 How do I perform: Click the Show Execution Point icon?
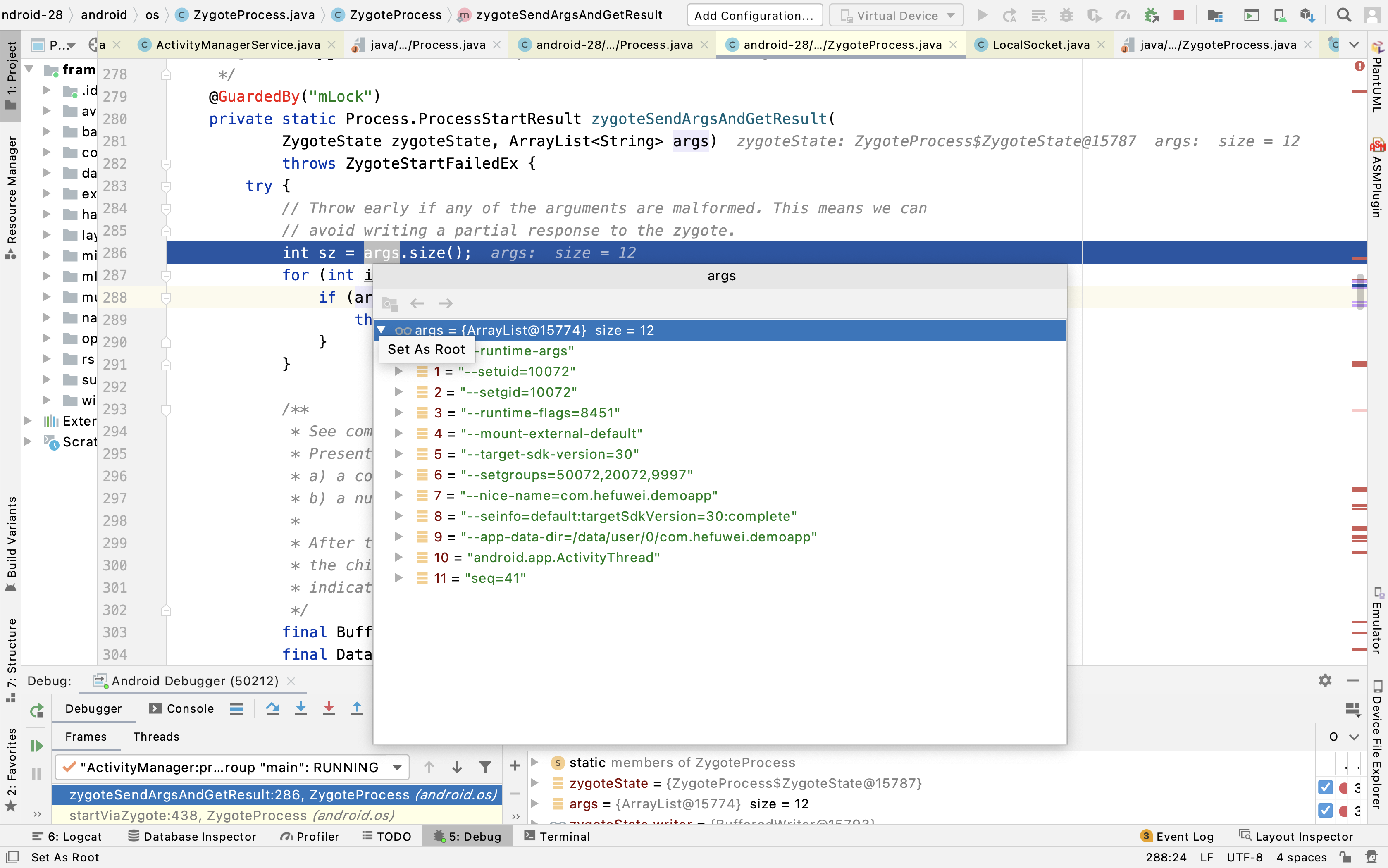236,708
